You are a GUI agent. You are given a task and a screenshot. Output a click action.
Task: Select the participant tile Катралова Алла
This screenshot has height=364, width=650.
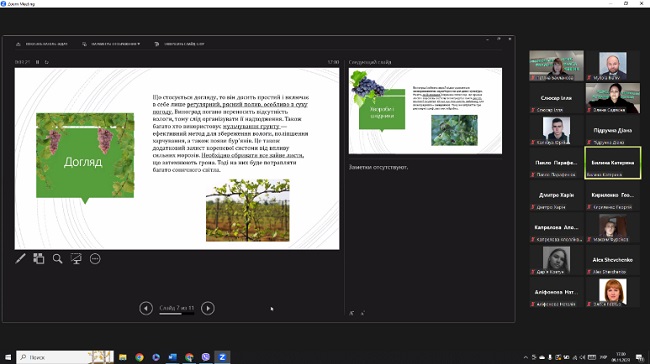556,228
